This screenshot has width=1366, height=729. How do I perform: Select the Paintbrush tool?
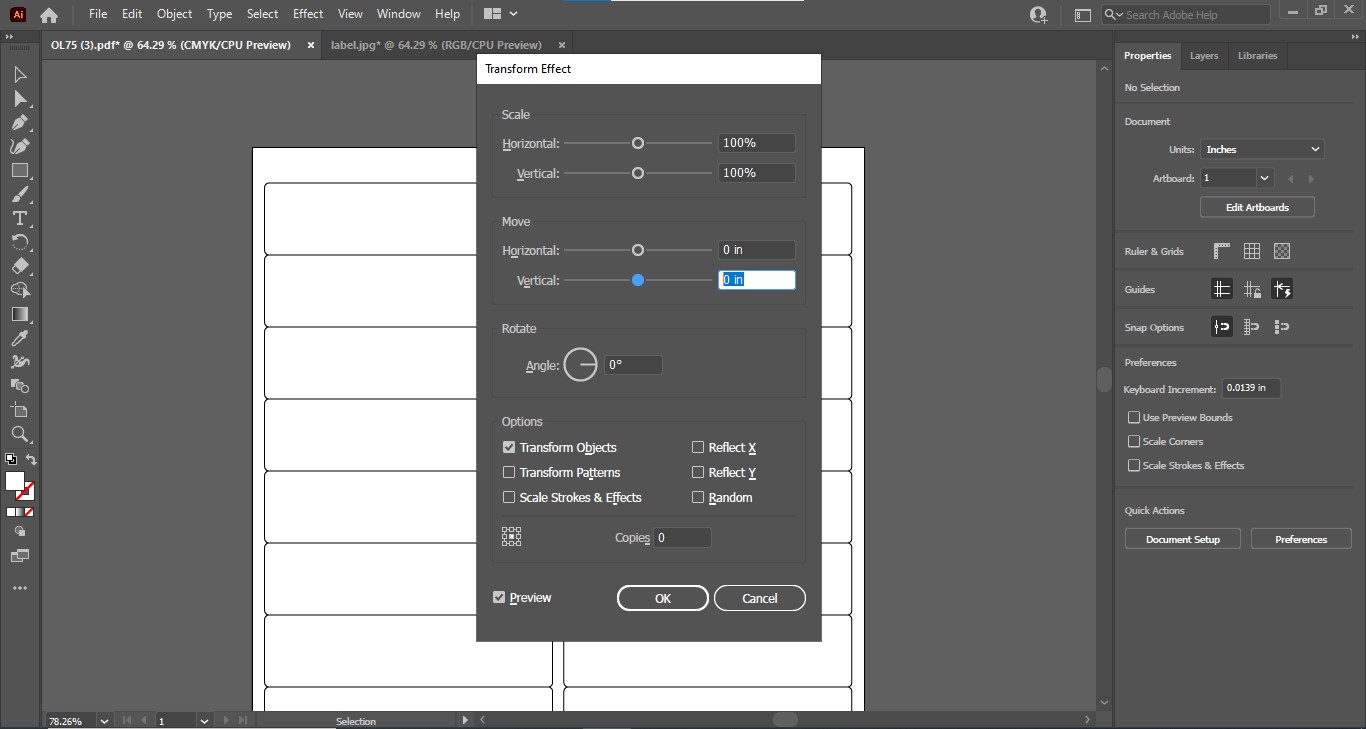click(x=19, y=195)
